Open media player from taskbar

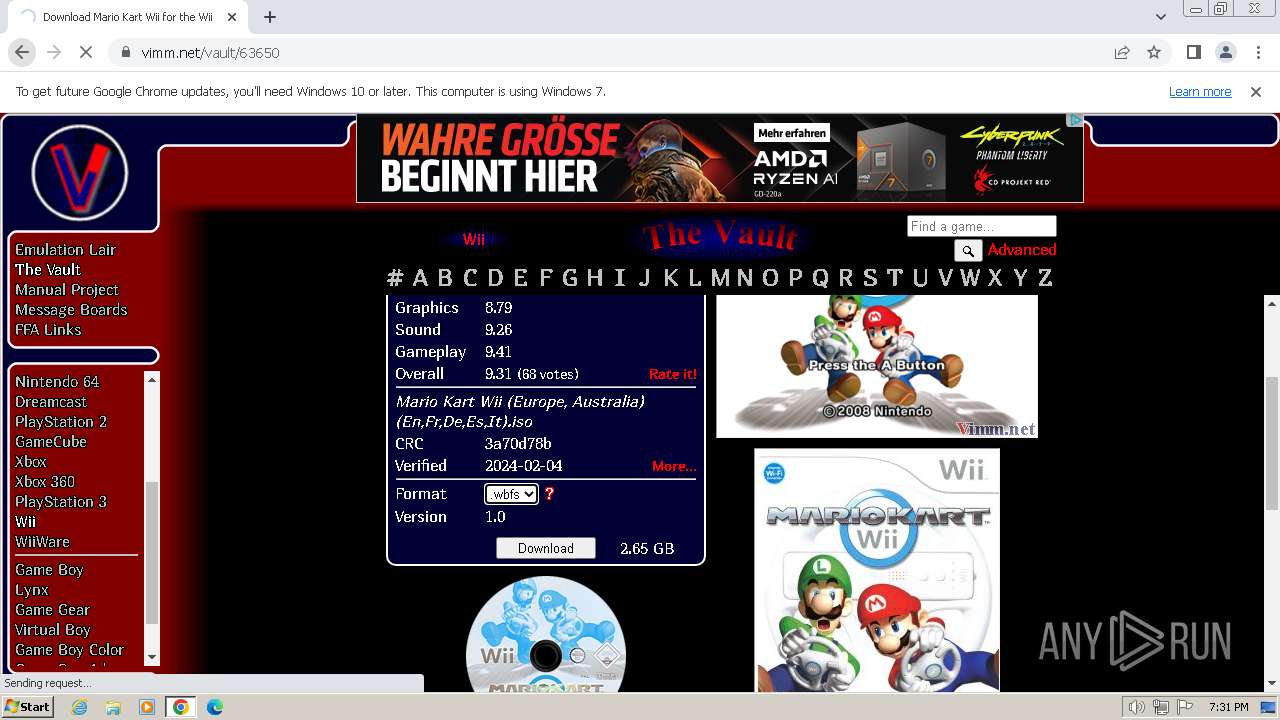[147, 707]
